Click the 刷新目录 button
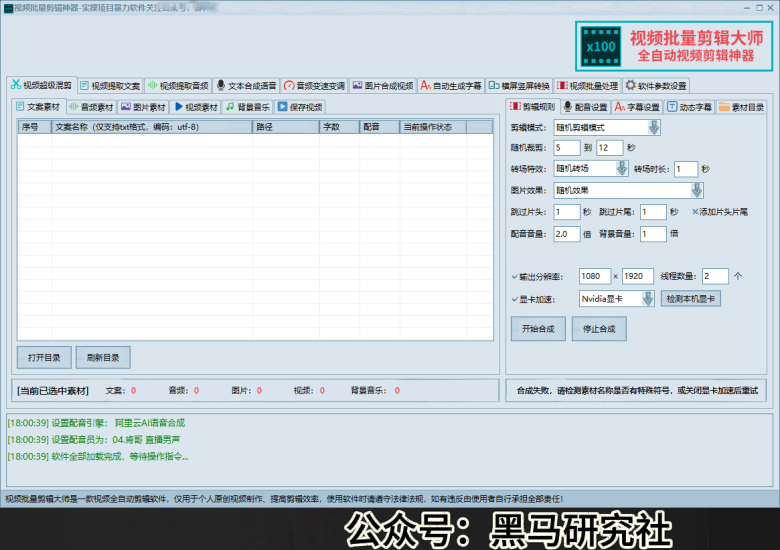This screenshot has height=550, width=780. click(103, 358)
